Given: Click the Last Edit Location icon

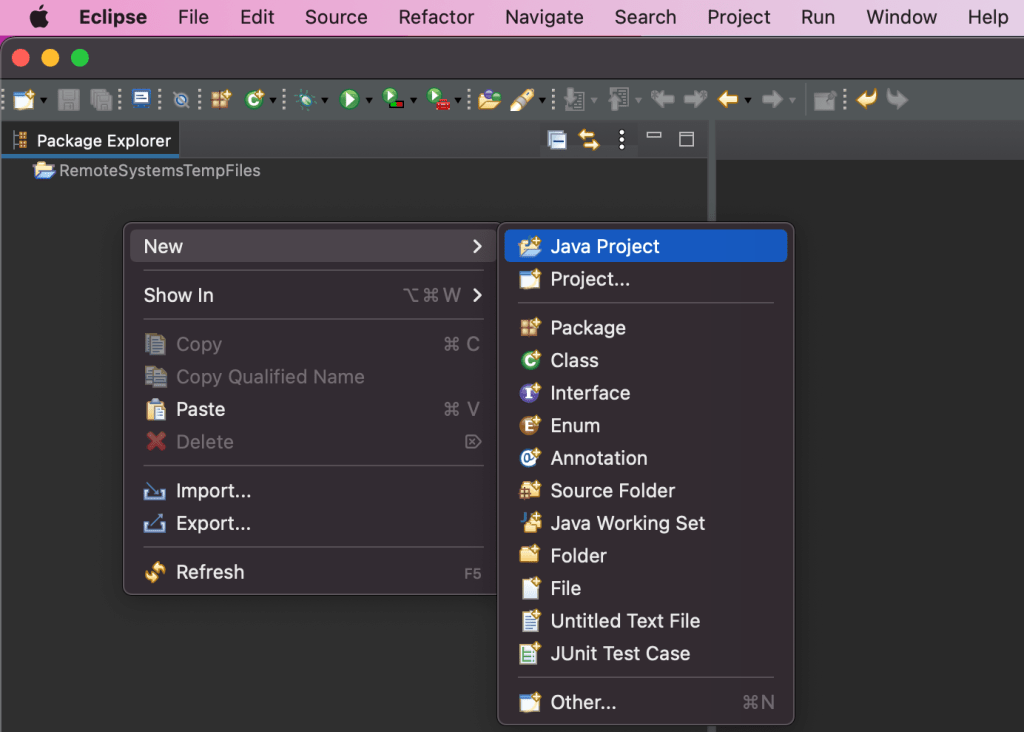Looking at the screenshot, I should (662, 99).
